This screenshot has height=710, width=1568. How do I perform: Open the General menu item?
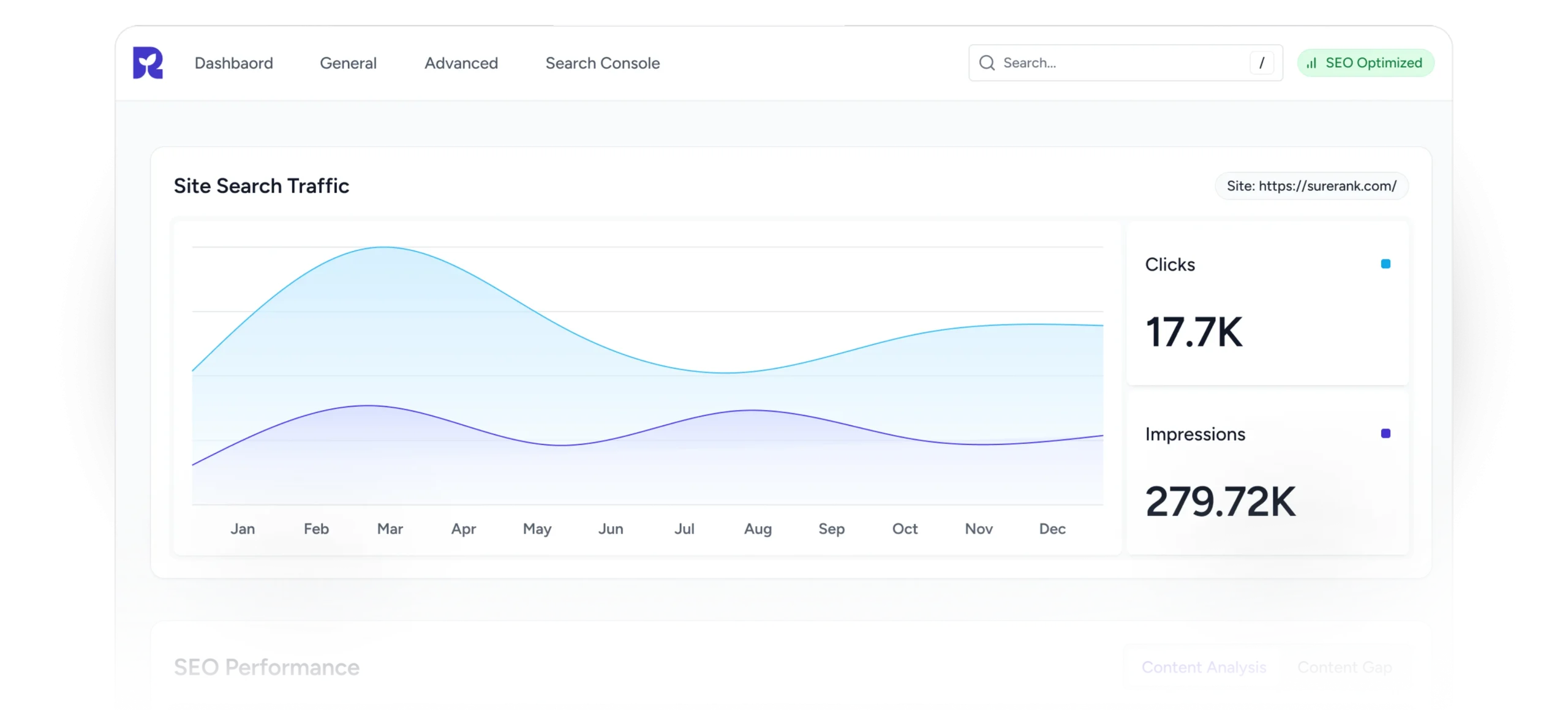(348, 63)
